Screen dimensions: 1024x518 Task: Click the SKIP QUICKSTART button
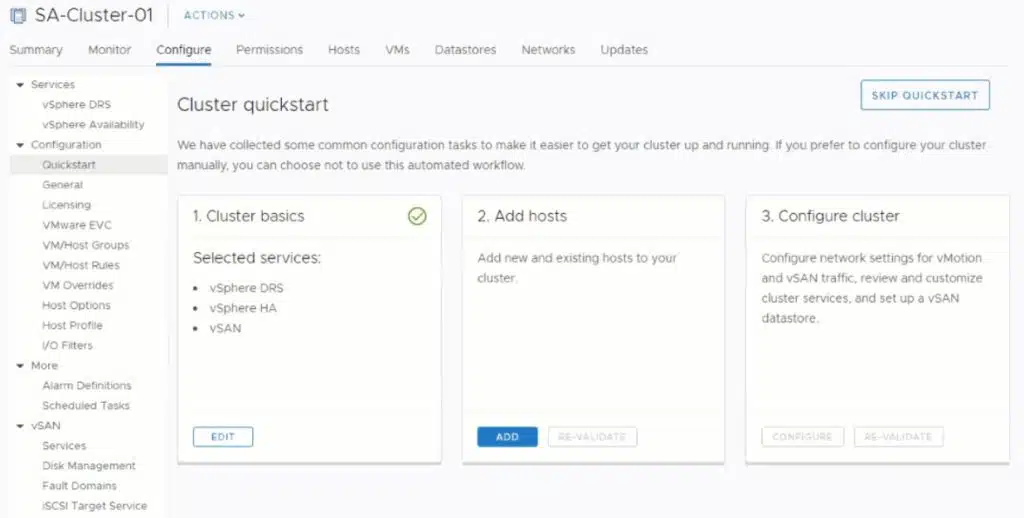925,95
